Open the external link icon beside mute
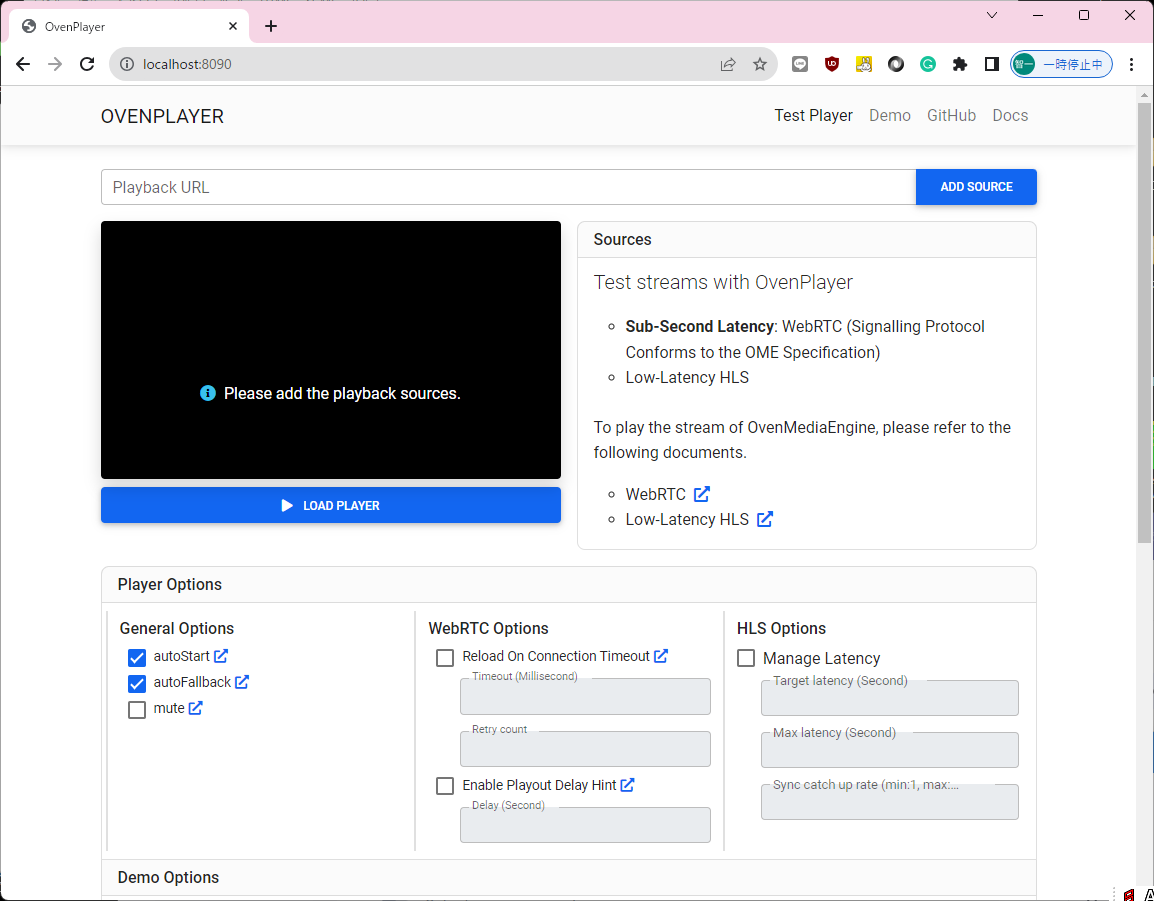 point(196,708)
